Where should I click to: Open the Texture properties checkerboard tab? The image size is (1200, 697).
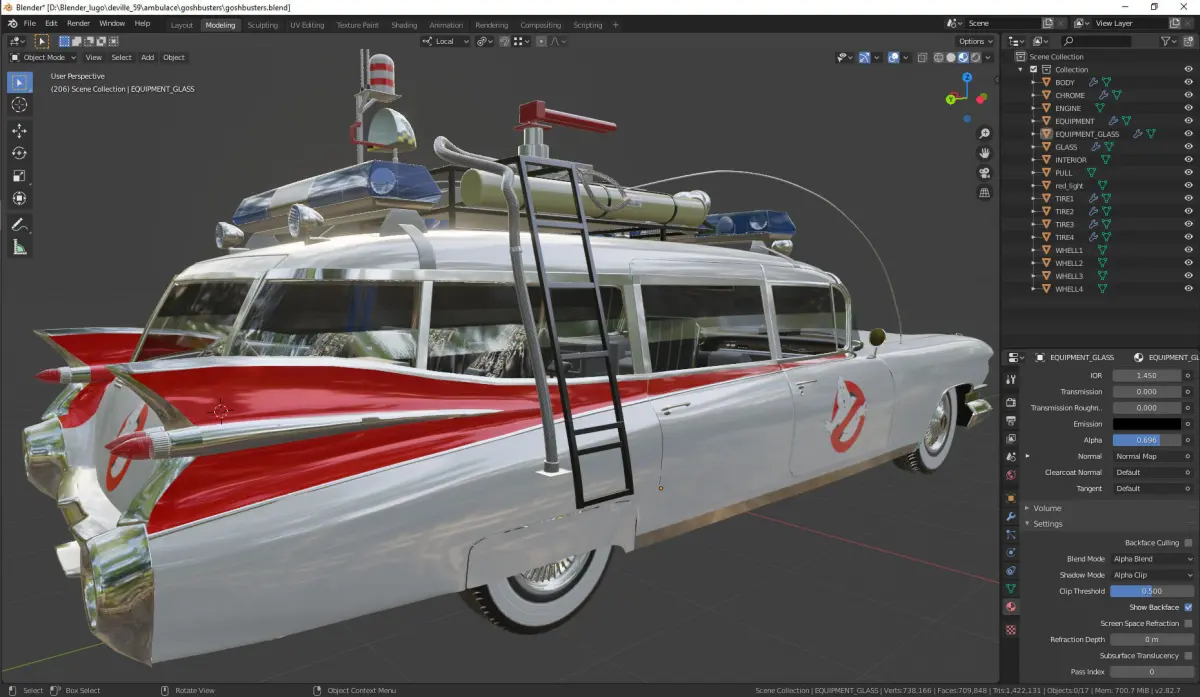coord(1011,630)
